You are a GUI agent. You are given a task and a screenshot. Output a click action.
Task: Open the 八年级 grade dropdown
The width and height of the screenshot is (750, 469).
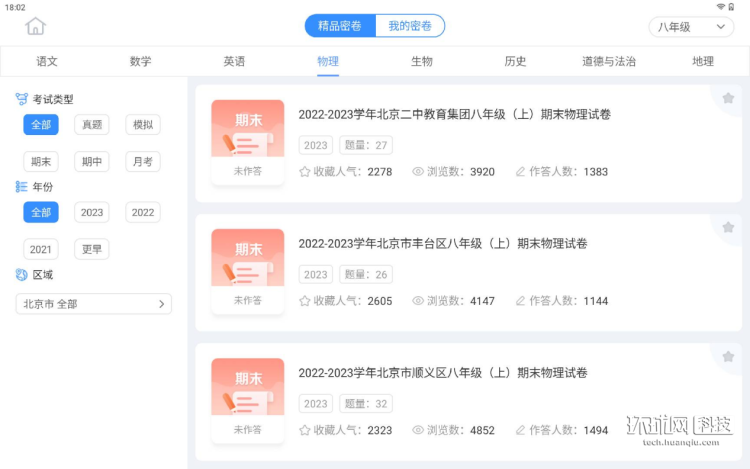tap(683, 27)
